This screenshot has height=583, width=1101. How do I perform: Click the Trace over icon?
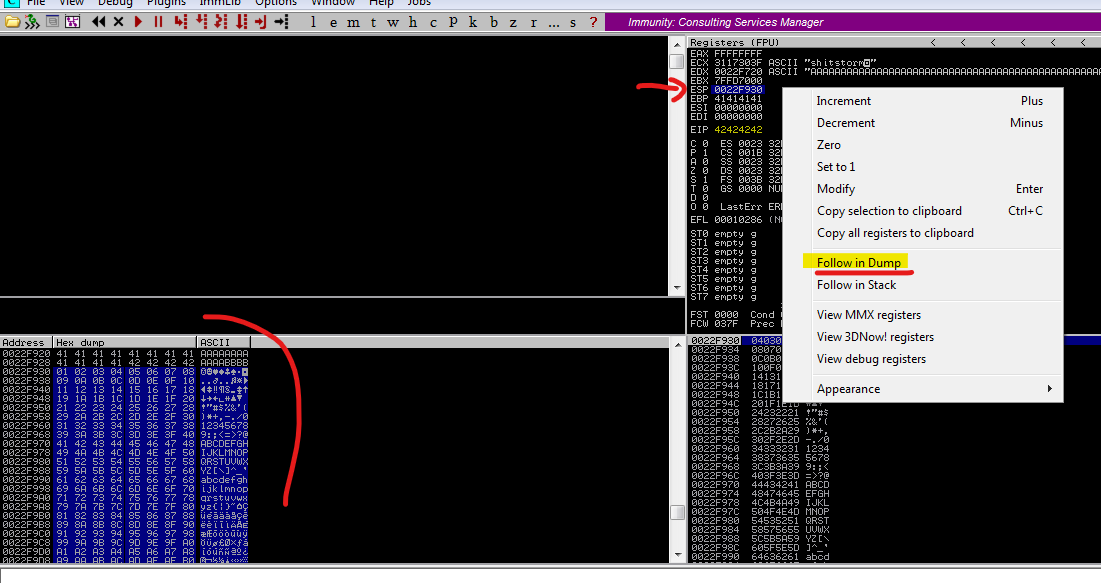(242, 22)
